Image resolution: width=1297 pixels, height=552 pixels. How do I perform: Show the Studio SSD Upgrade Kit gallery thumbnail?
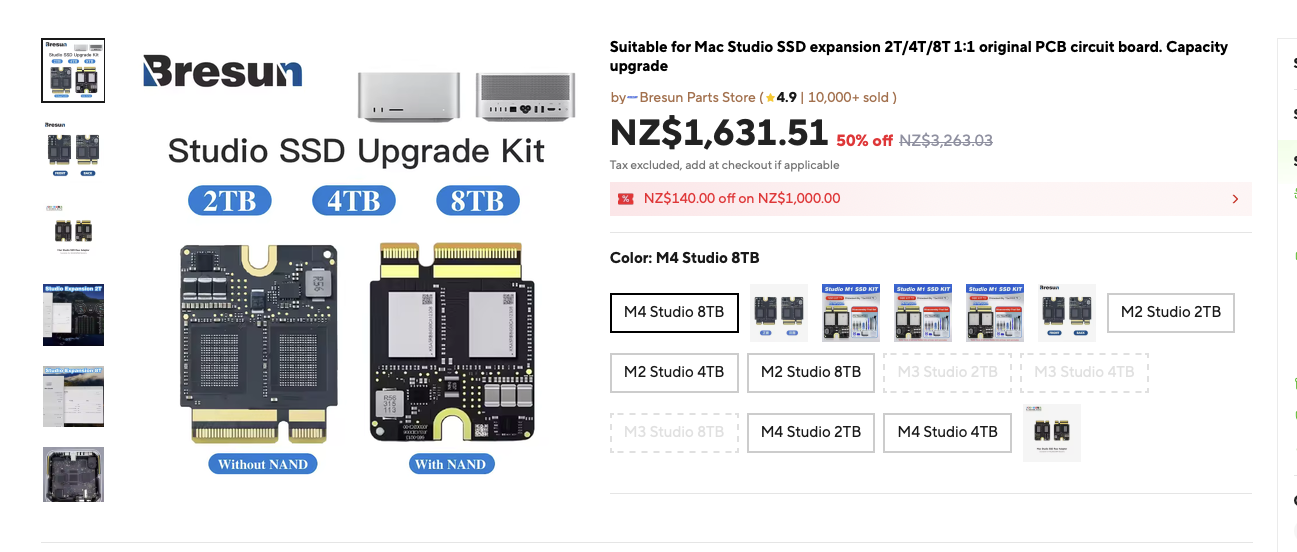73,70
